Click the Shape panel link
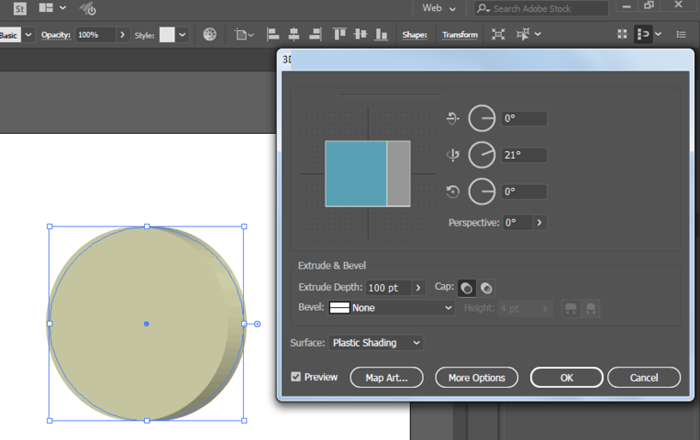 415,34
